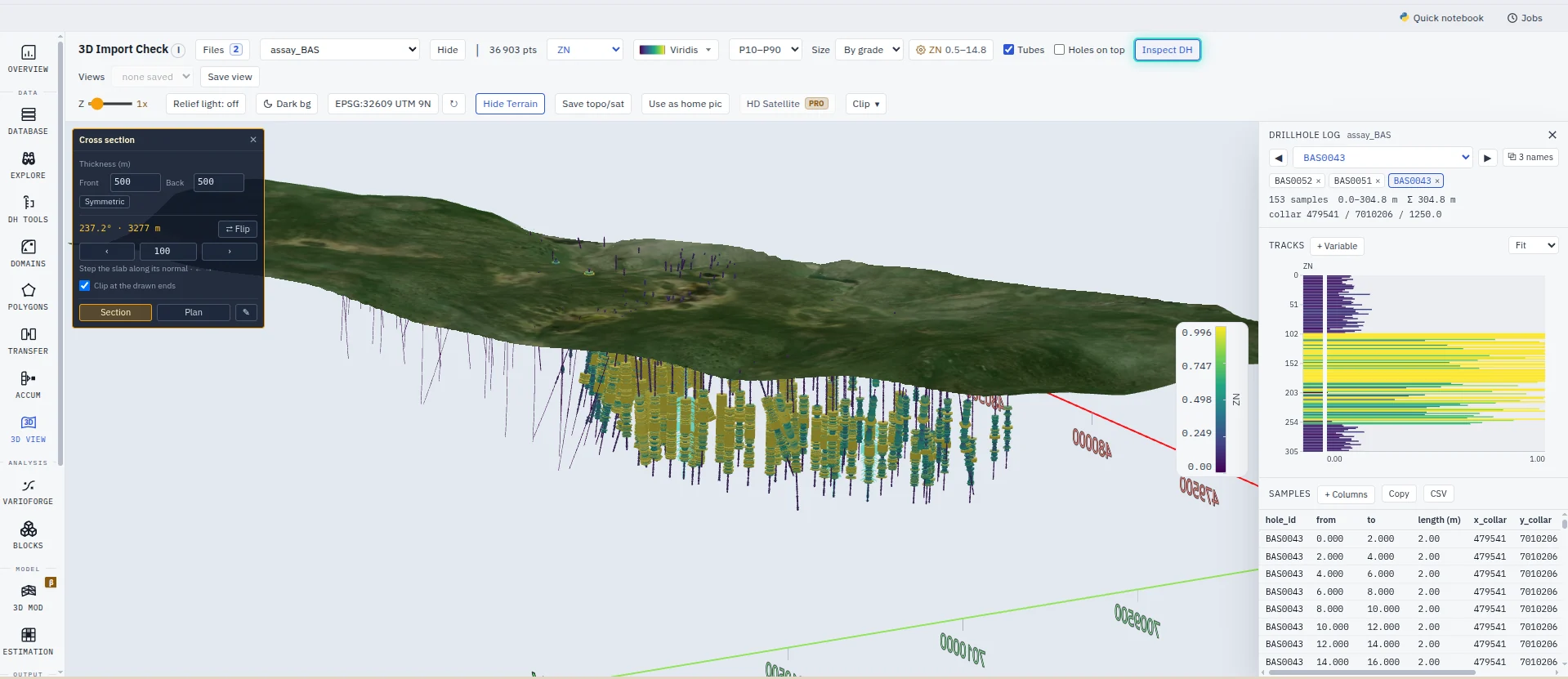
Task: Click Save topo/sat button
Action: tap(593, 104)
